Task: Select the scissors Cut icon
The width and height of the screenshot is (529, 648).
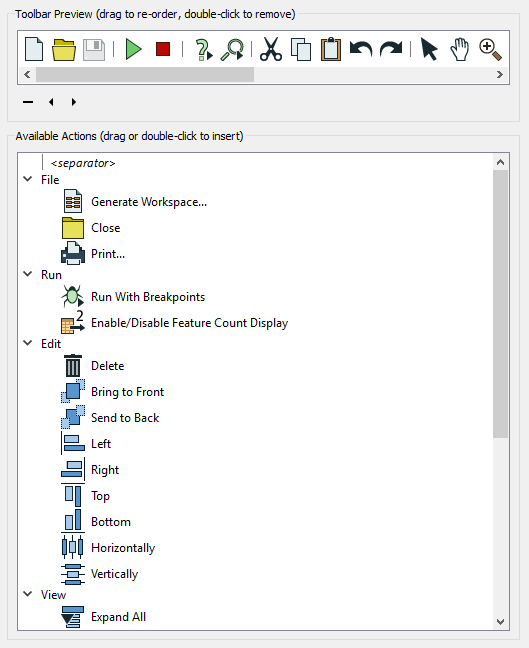Action: [x=271, y=50]
